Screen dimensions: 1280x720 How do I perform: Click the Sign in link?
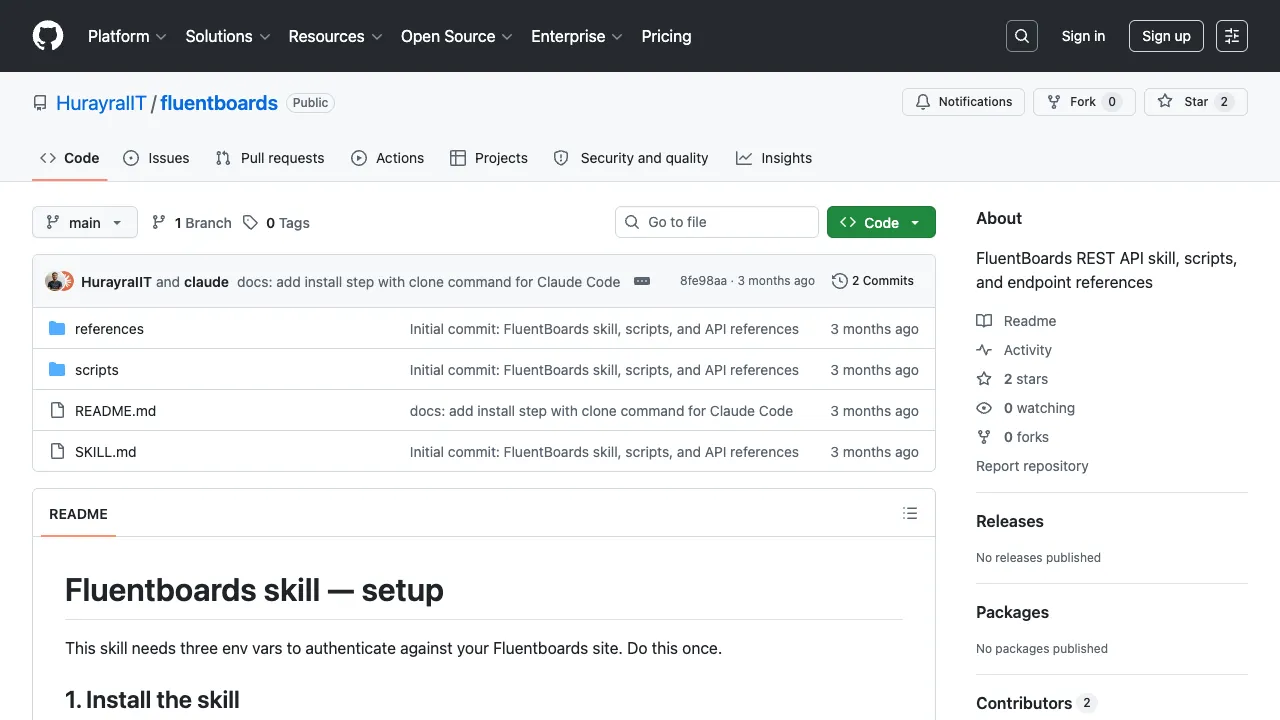pyautogui.click(x=1083, y=36)
